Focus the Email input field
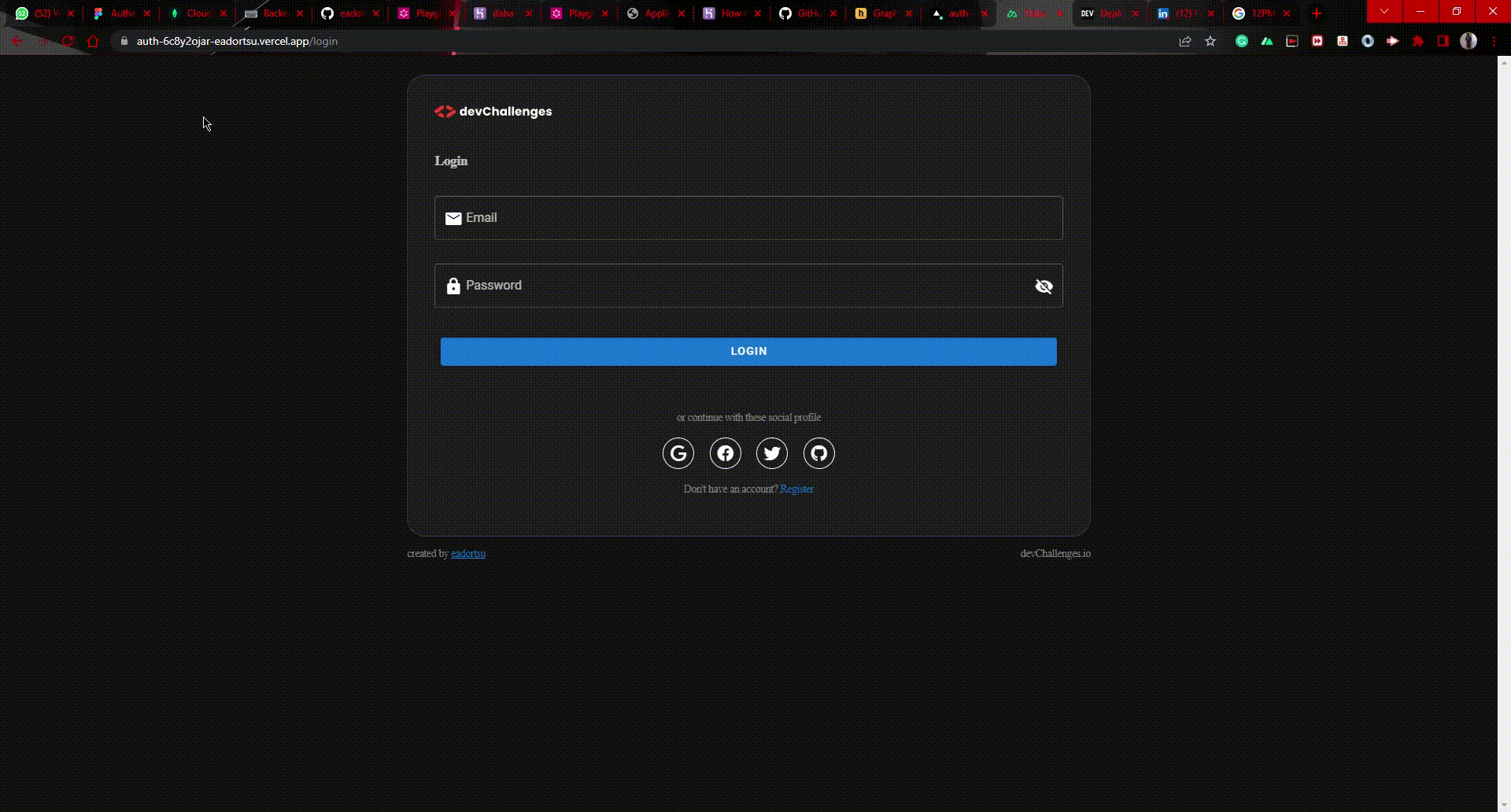Image resolution: width=1511 pixels, height=812 pixels. click(748, 218)
